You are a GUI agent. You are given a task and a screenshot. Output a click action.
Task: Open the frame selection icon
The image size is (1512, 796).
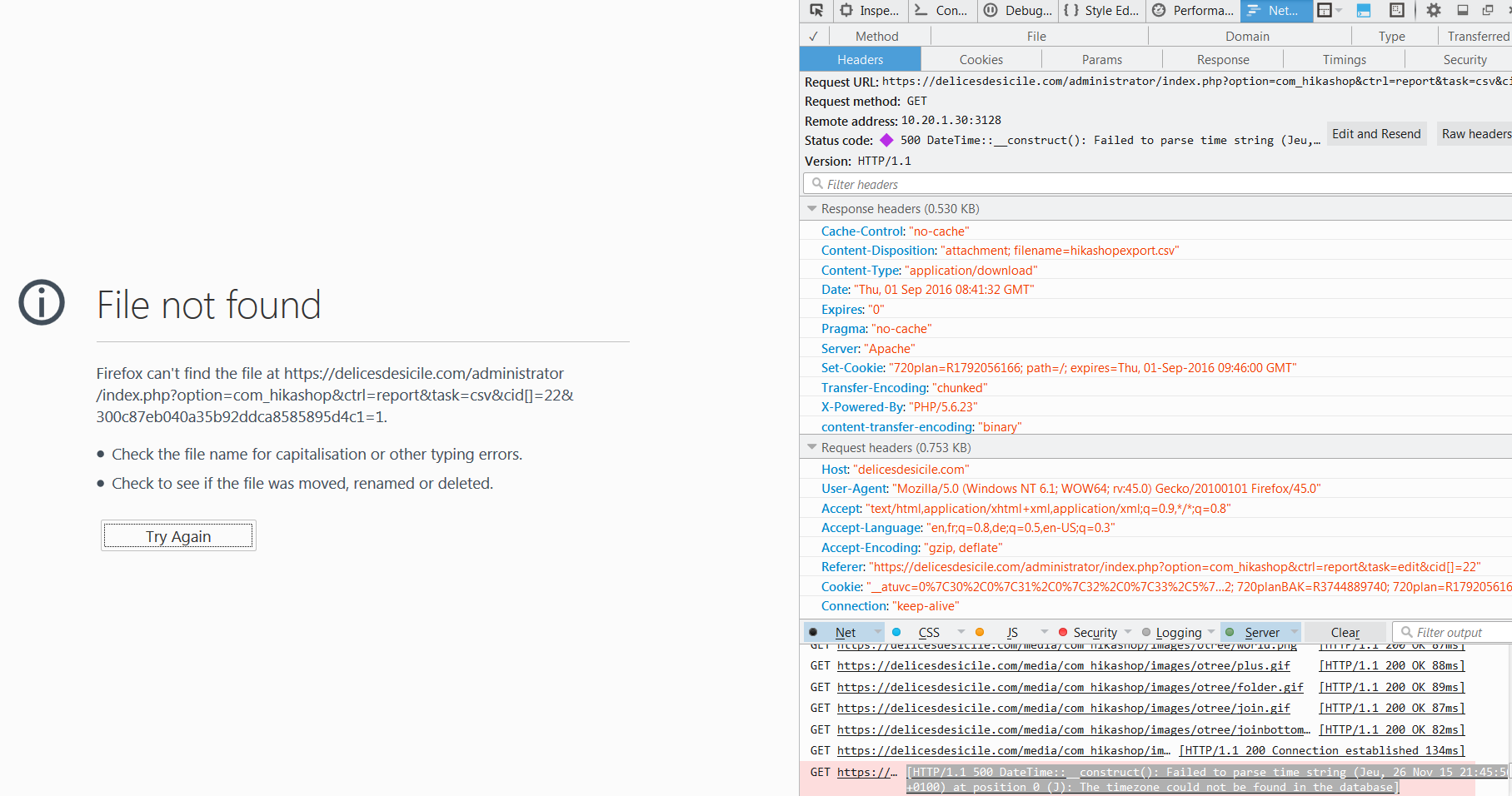pyautogui.click(x=1329, y=11)
